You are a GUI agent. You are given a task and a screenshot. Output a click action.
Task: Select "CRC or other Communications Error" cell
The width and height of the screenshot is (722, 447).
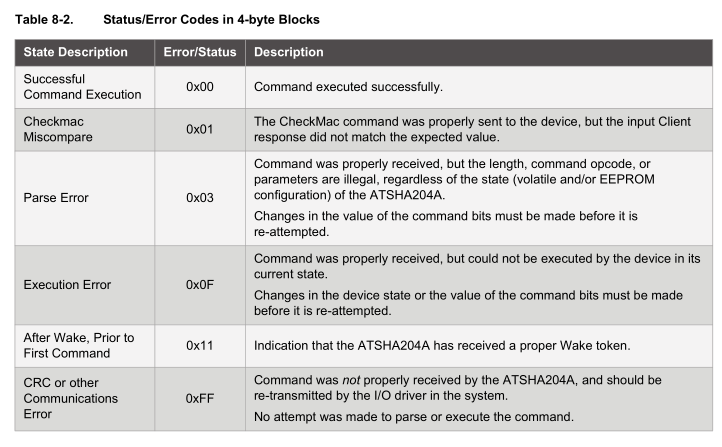[70, 398]
